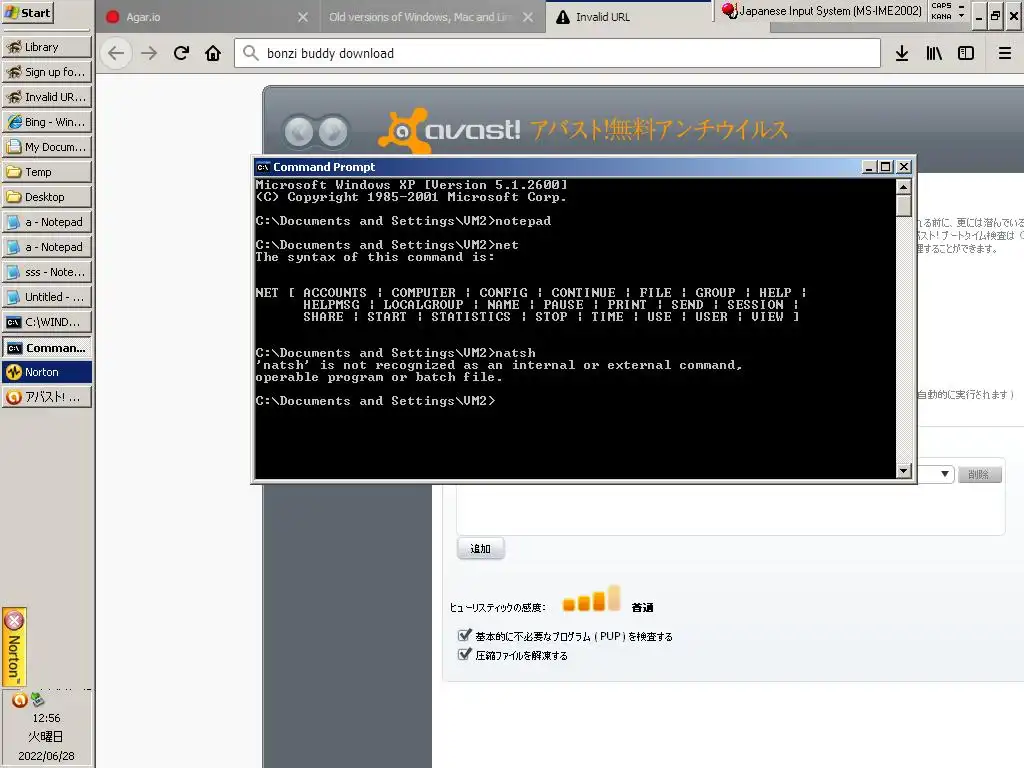Image resolution: width=1024 pixels, height=768 pixels.
Task: Switch to Library taskbar item
Action: point(46,47)
